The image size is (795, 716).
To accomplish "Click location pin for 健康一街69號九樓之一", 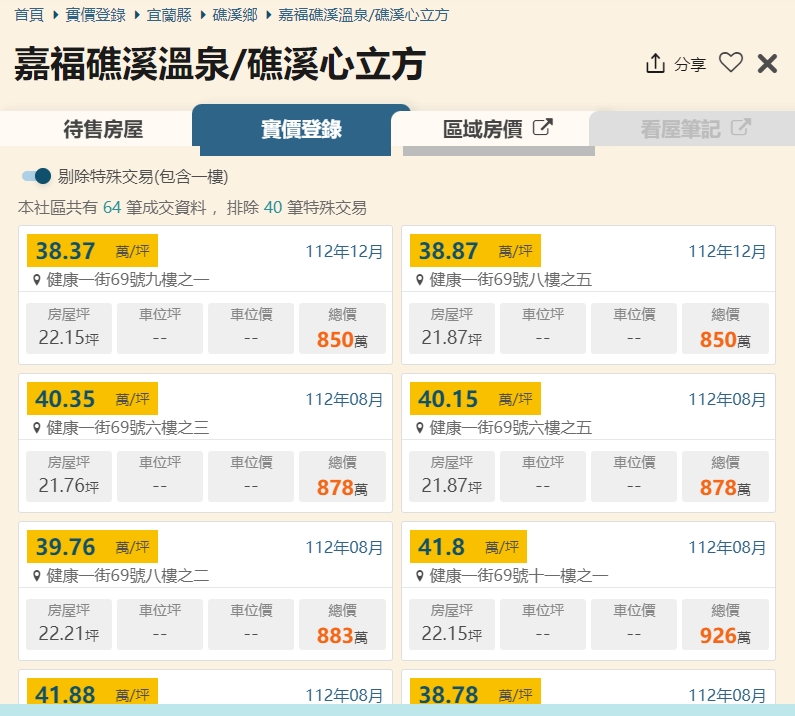I will [37, 280].
